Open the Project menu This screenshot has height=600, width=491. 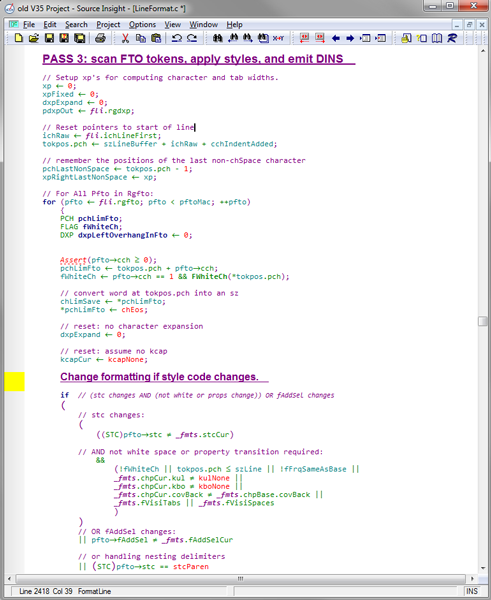pos(108,24)
